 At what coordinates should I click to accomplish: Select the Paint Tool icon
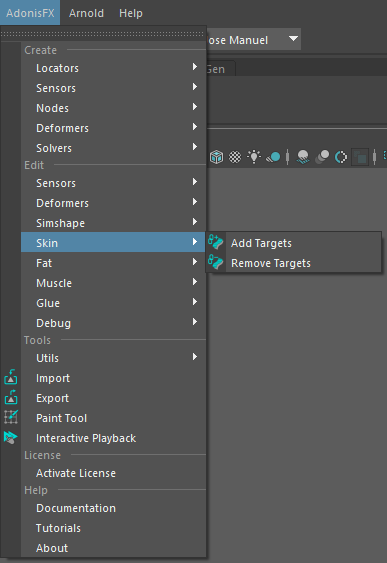coord(11,417)
